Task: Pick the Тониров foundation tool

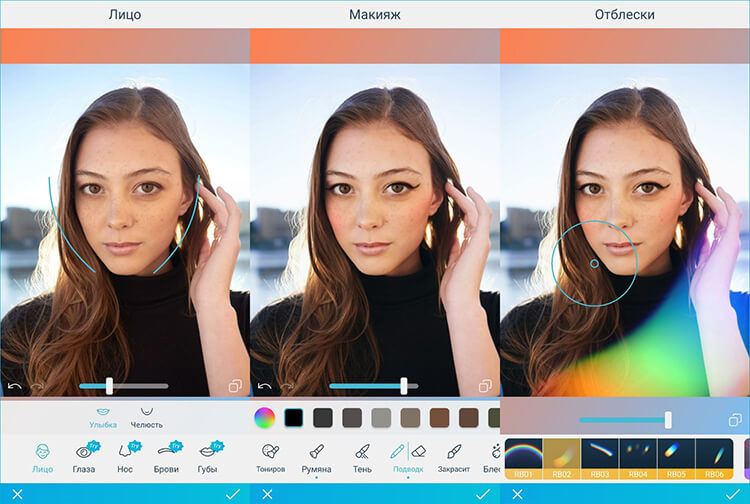Action: coord(271,456)
